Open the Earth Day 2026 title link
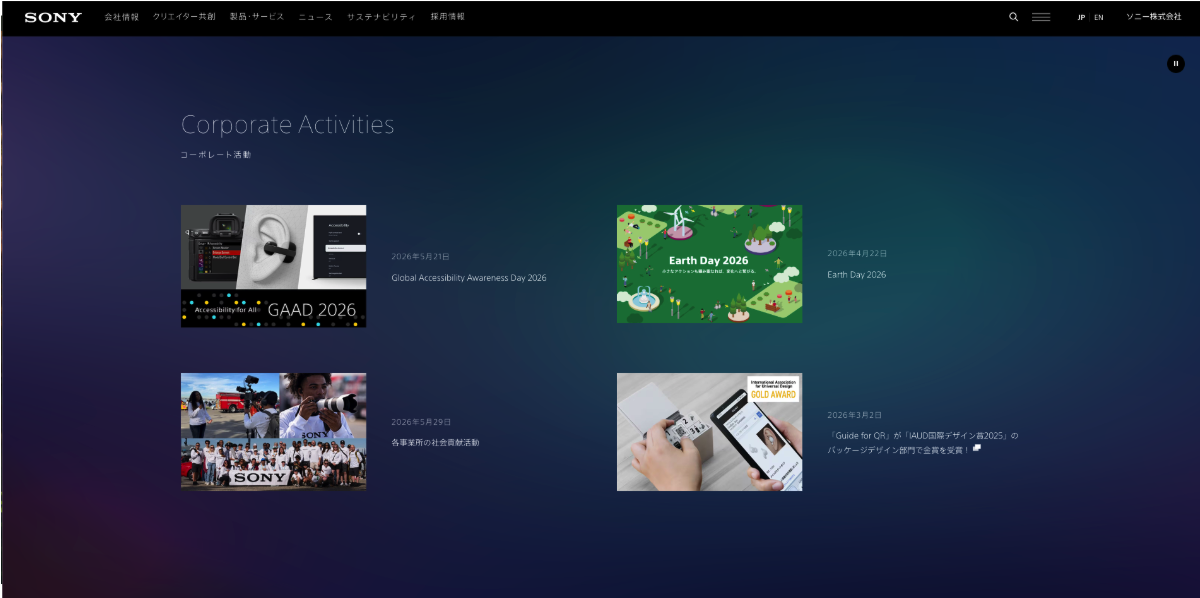1200x598 pixels. 857,274
